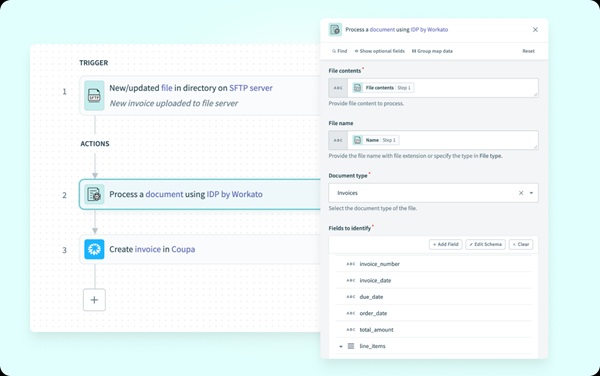
Task: Click the document link in step 2
Action: (164, 194)
